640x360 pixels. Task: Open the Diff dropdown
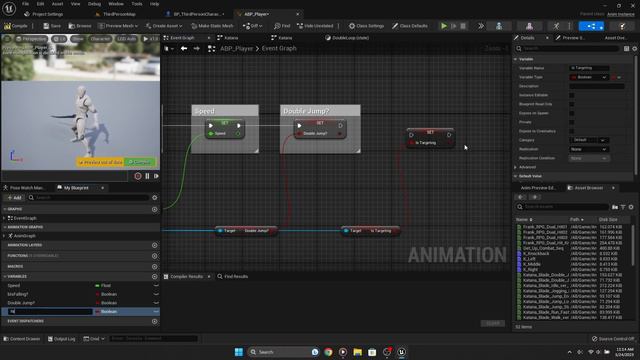[x=253, y=26]
